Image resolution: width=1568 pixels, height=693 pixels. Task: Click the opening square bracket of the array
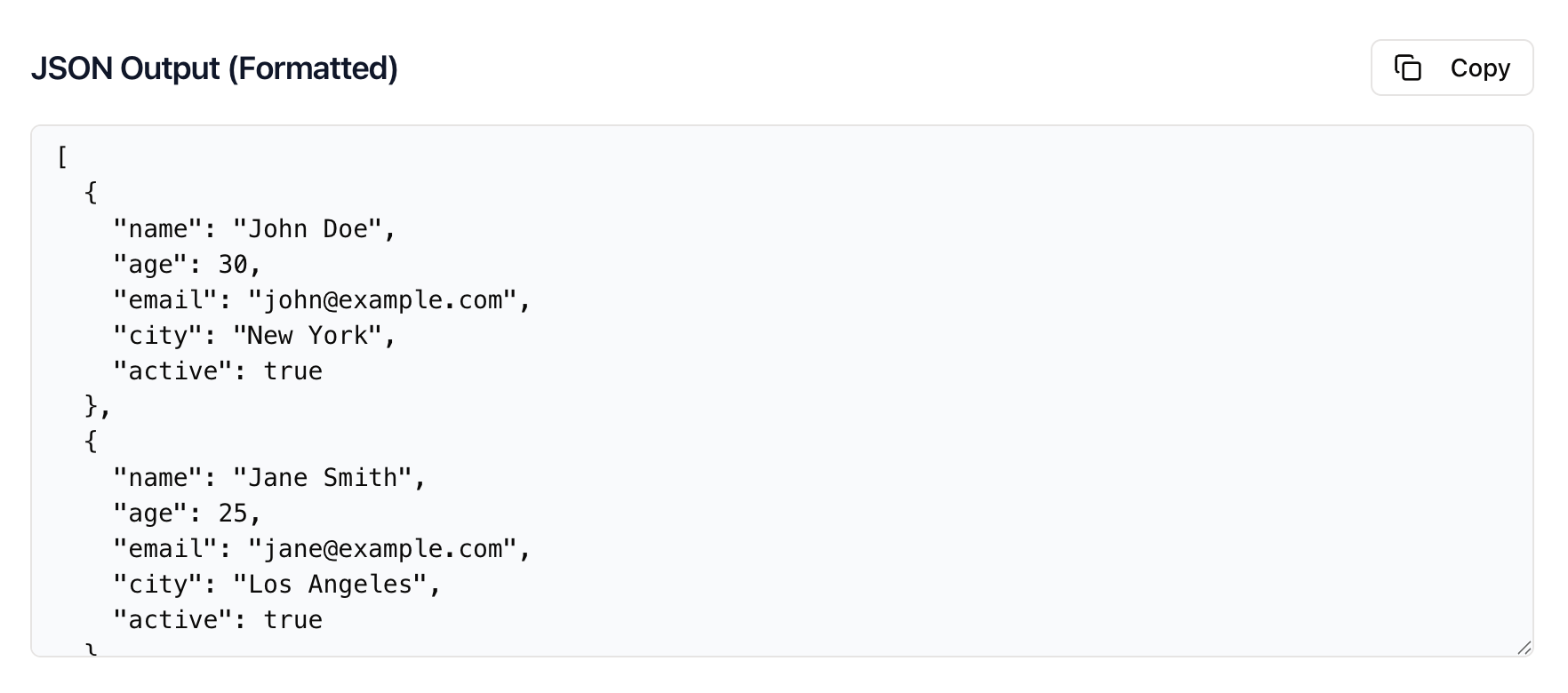point(61,157)
